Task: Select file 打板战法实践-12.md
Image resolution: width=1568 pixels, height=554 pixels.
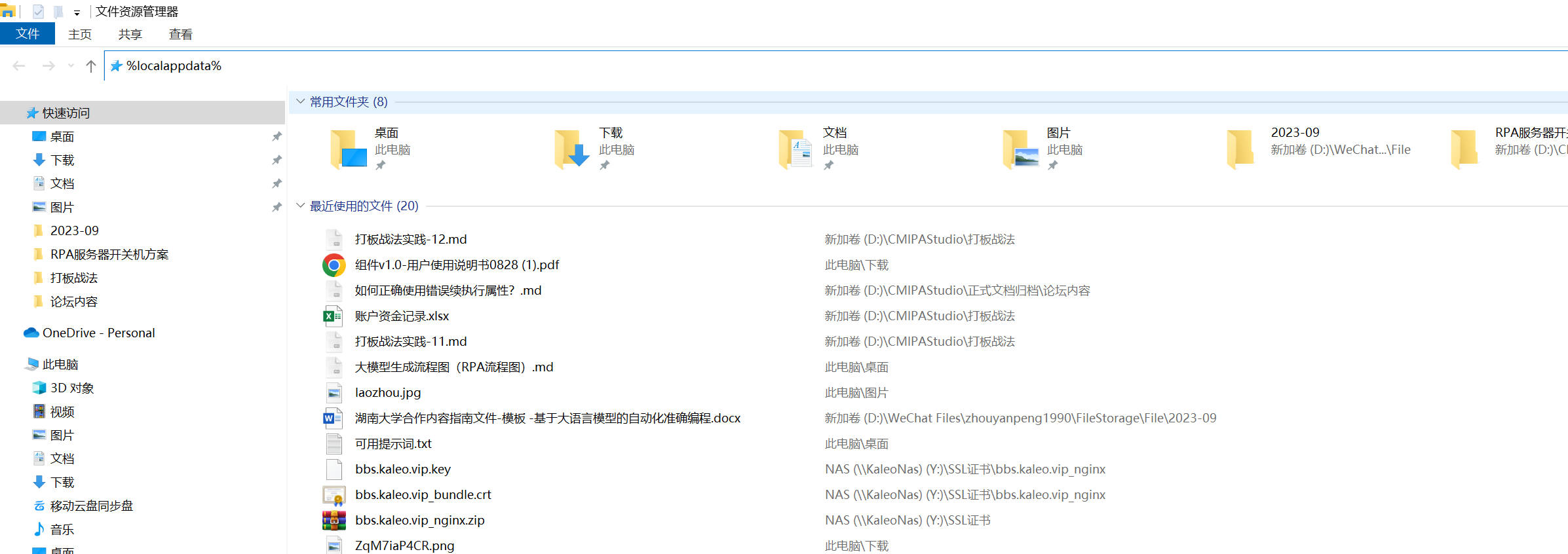Action: 411,239
